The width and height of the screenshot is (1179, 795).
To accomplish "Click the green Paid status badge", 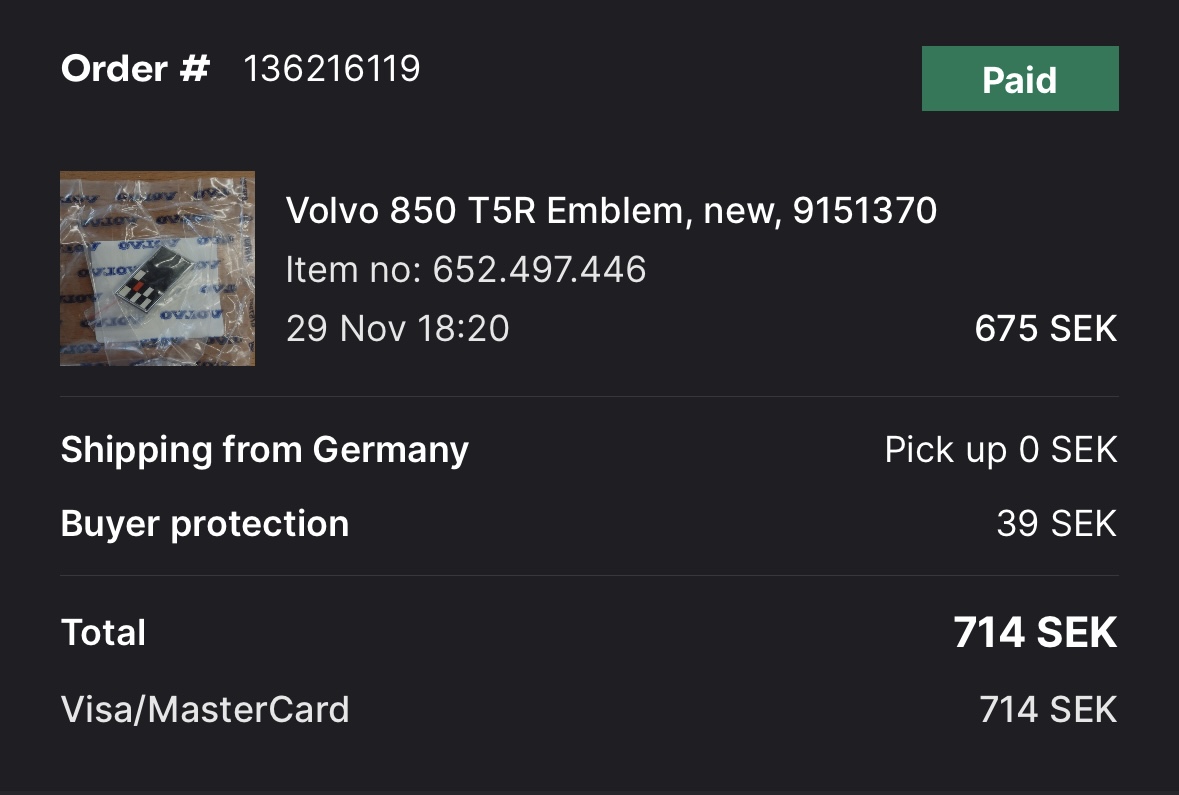I will coord(1020,78).
